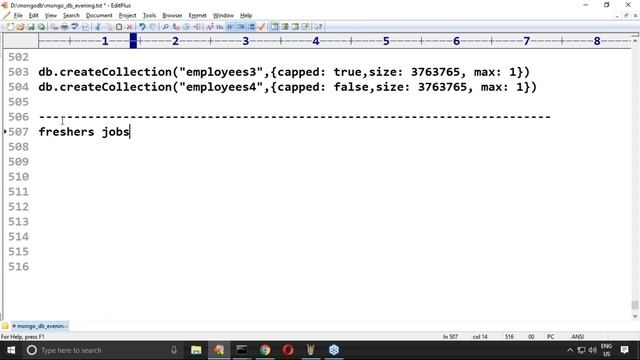Click the ruler above the text area

coord(335,41)
